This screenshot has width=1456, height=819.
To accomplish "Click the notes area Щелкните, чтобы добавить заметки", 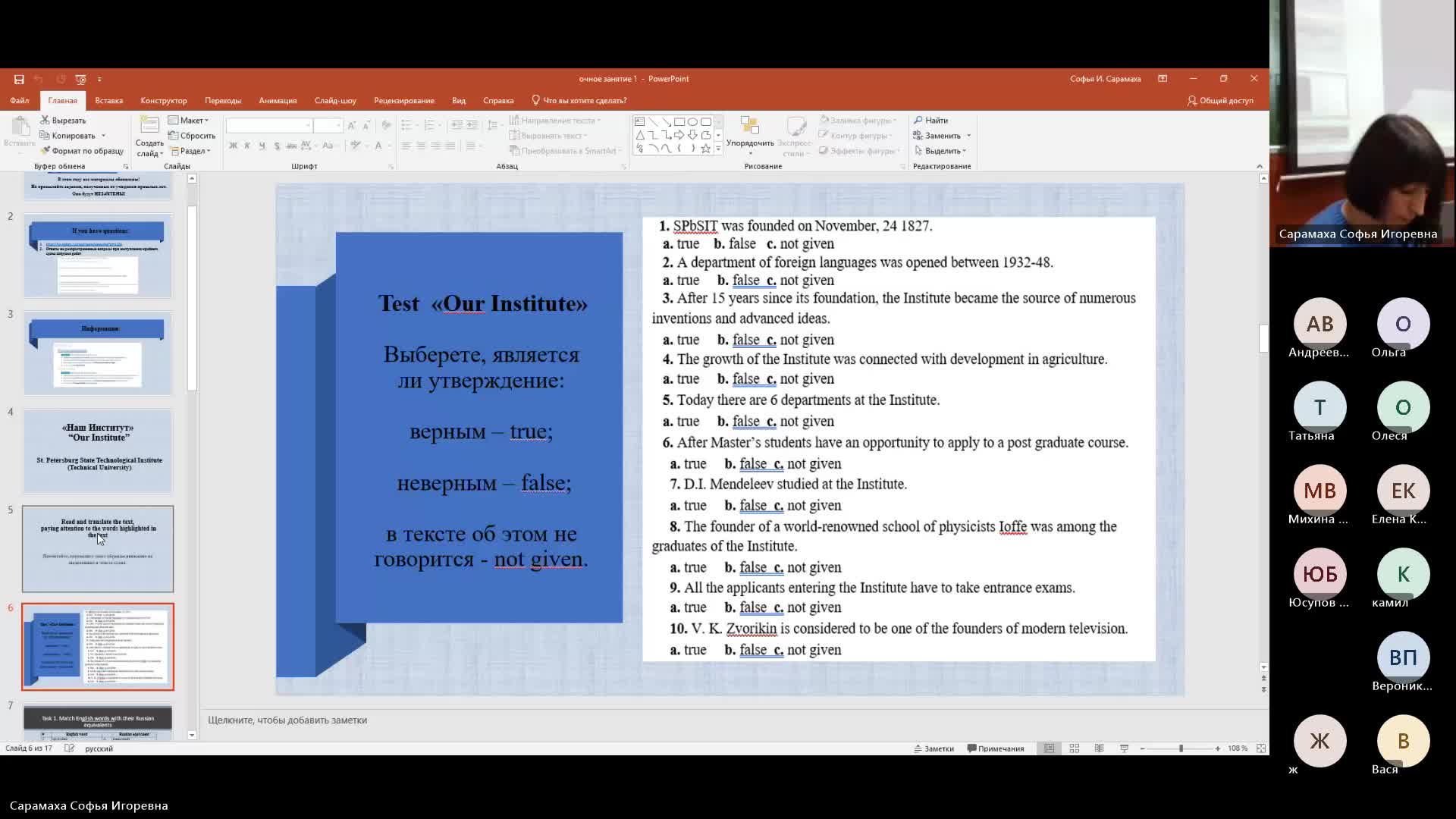I will [x=287, y=720].
